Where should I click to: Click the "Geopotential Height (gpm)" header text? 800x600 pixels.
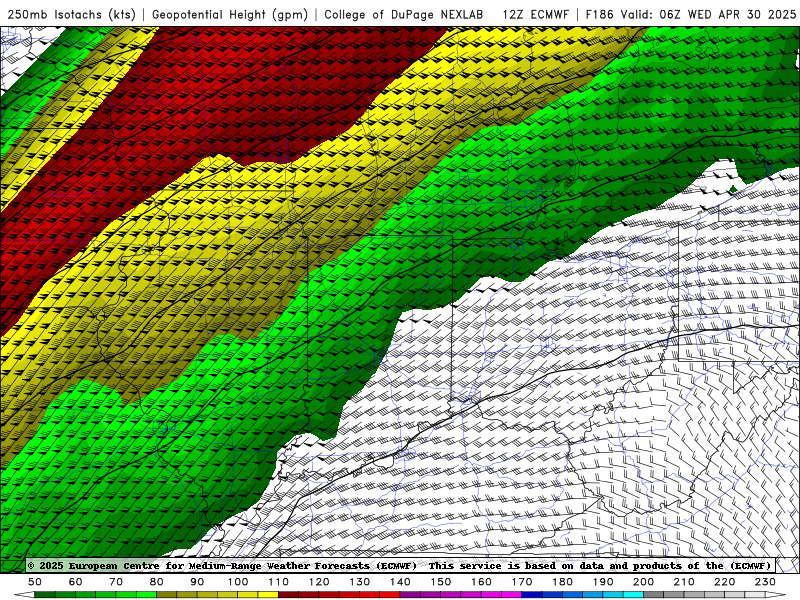230,14
